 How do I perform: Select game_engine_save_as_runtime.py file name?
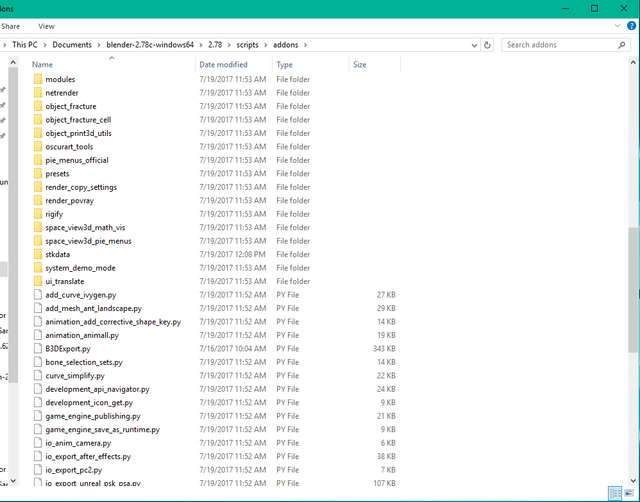pyautogui.click(x=102, y=429)
